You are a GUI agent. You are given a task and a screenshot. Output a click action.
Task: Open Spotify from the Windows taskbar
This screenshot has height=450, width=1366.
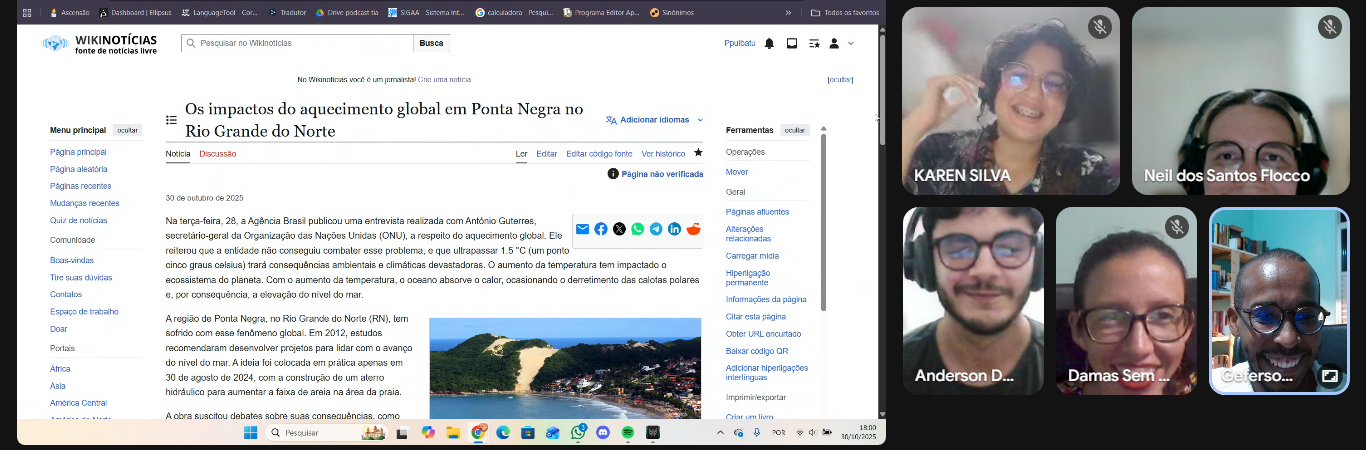tap(628, 433)
